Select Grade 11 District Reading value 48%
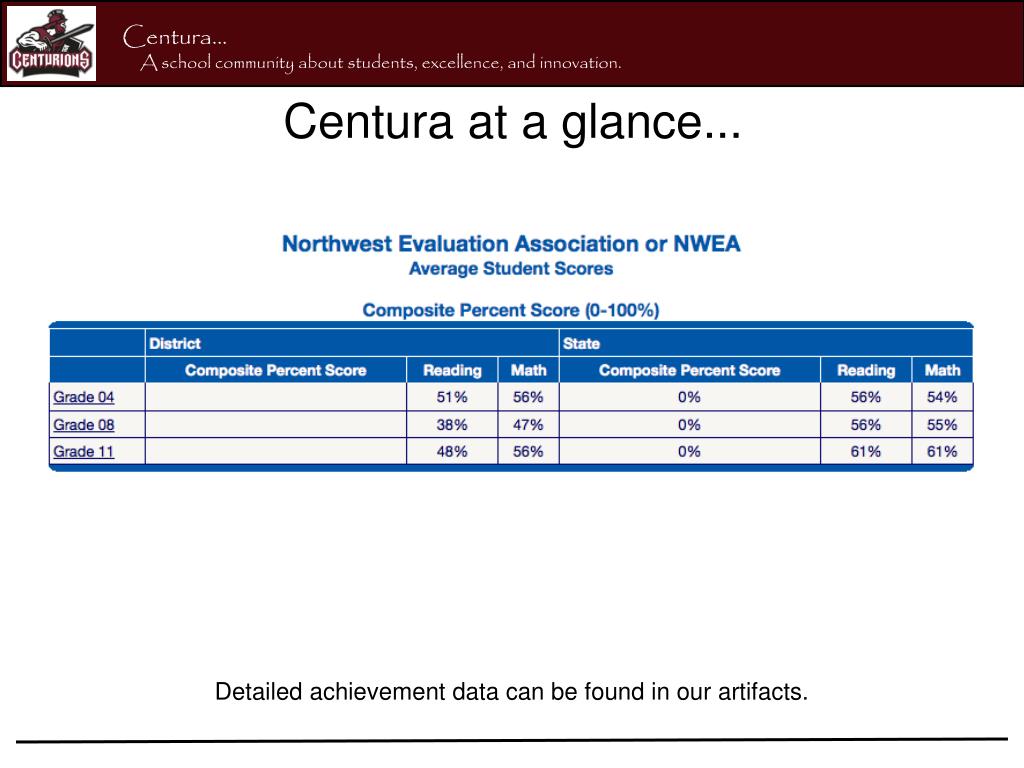The width and height of the screenshot is (1024, 768). [x=452, y=451]
